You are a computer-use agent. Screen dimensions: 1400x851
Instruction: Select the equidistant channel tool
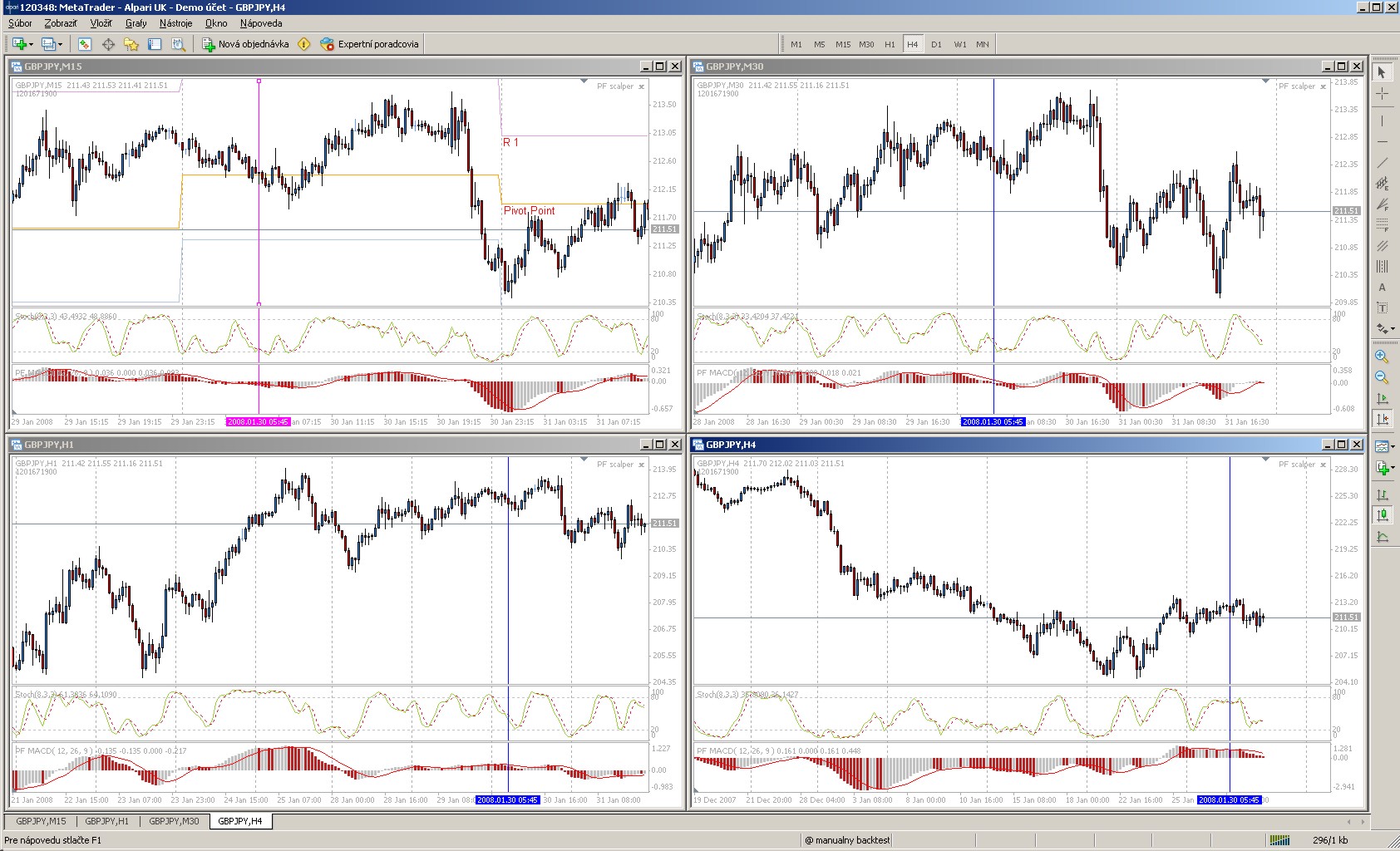coord(1382,184)
